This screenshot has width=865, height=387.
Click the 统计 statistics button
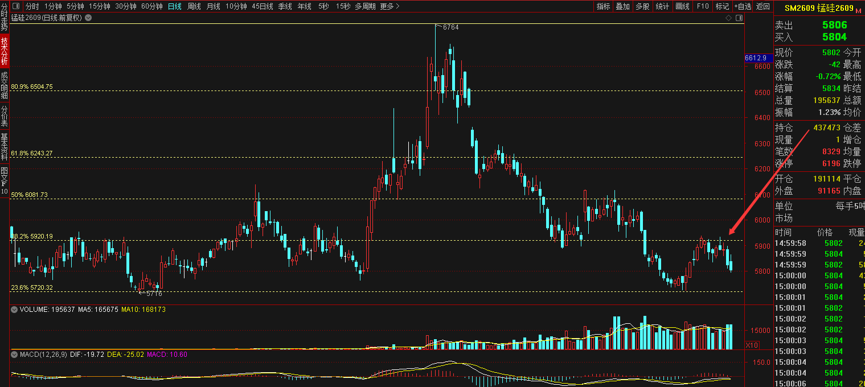[662, 7]
